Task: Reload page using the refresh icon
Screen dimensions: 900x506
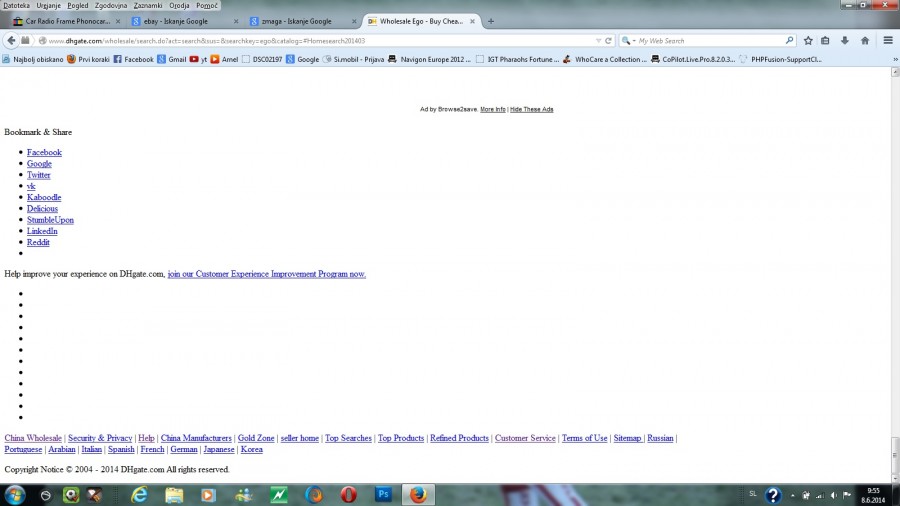Action: (608, 41)
